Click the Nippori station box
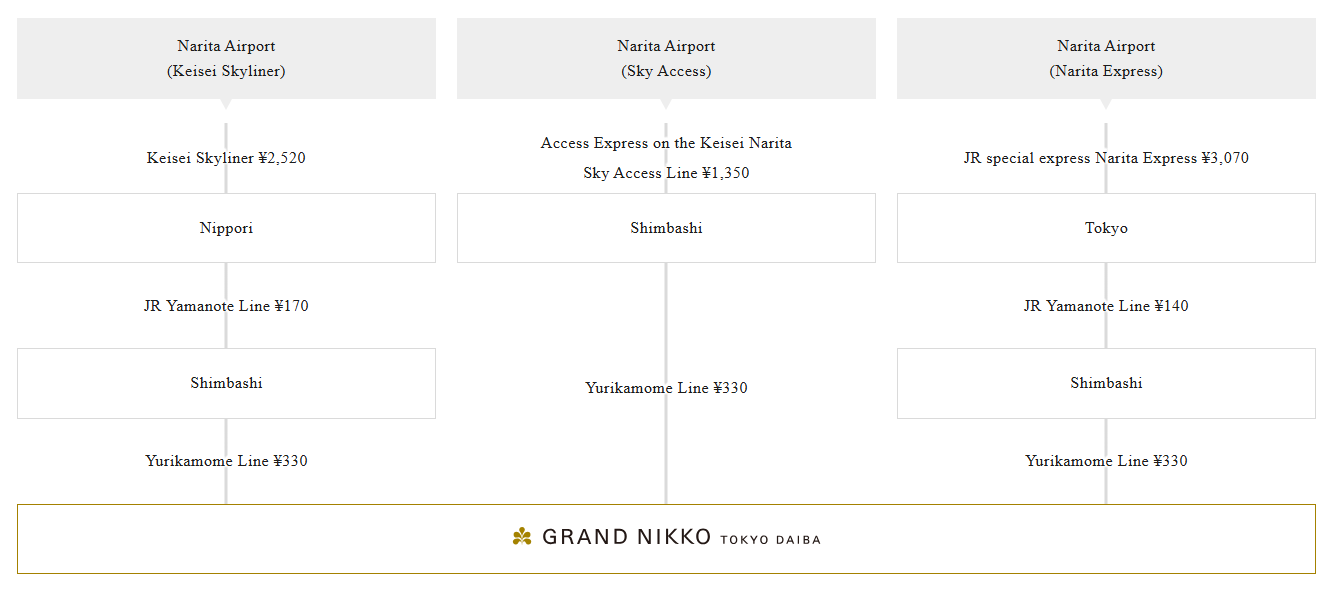The height and width of the screenshot is (594, 1340). coord(226,228)
